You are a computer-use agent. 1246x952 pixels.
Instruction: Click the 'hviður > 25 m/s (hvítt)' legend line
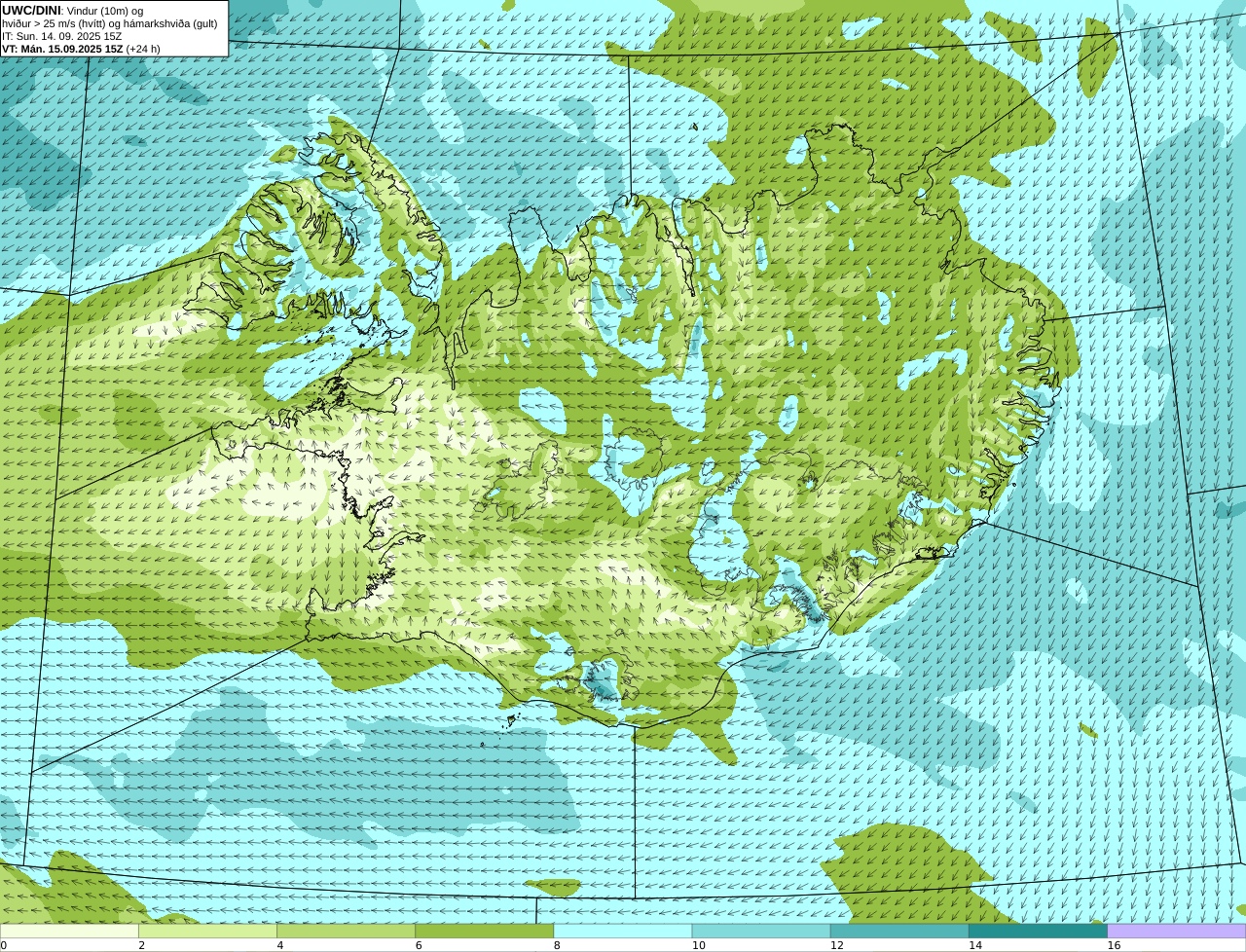110,23
